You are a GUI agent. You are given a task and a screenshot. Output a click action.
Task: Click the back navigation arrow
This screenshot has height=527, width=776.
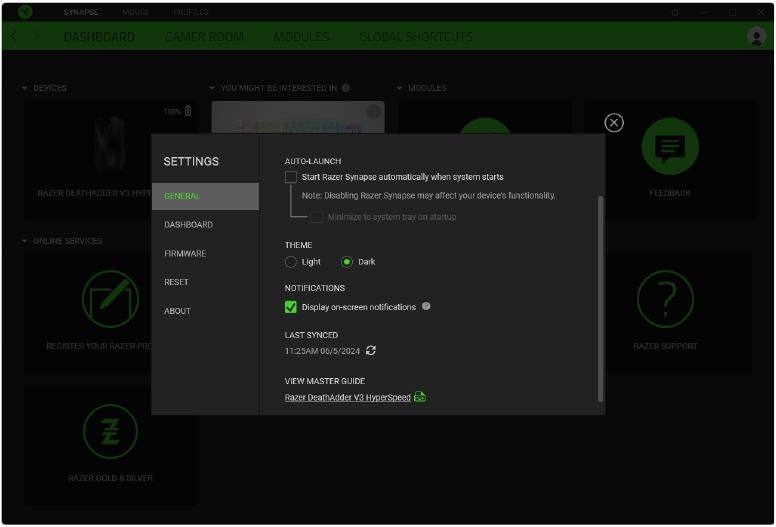[x=14, y=36]
